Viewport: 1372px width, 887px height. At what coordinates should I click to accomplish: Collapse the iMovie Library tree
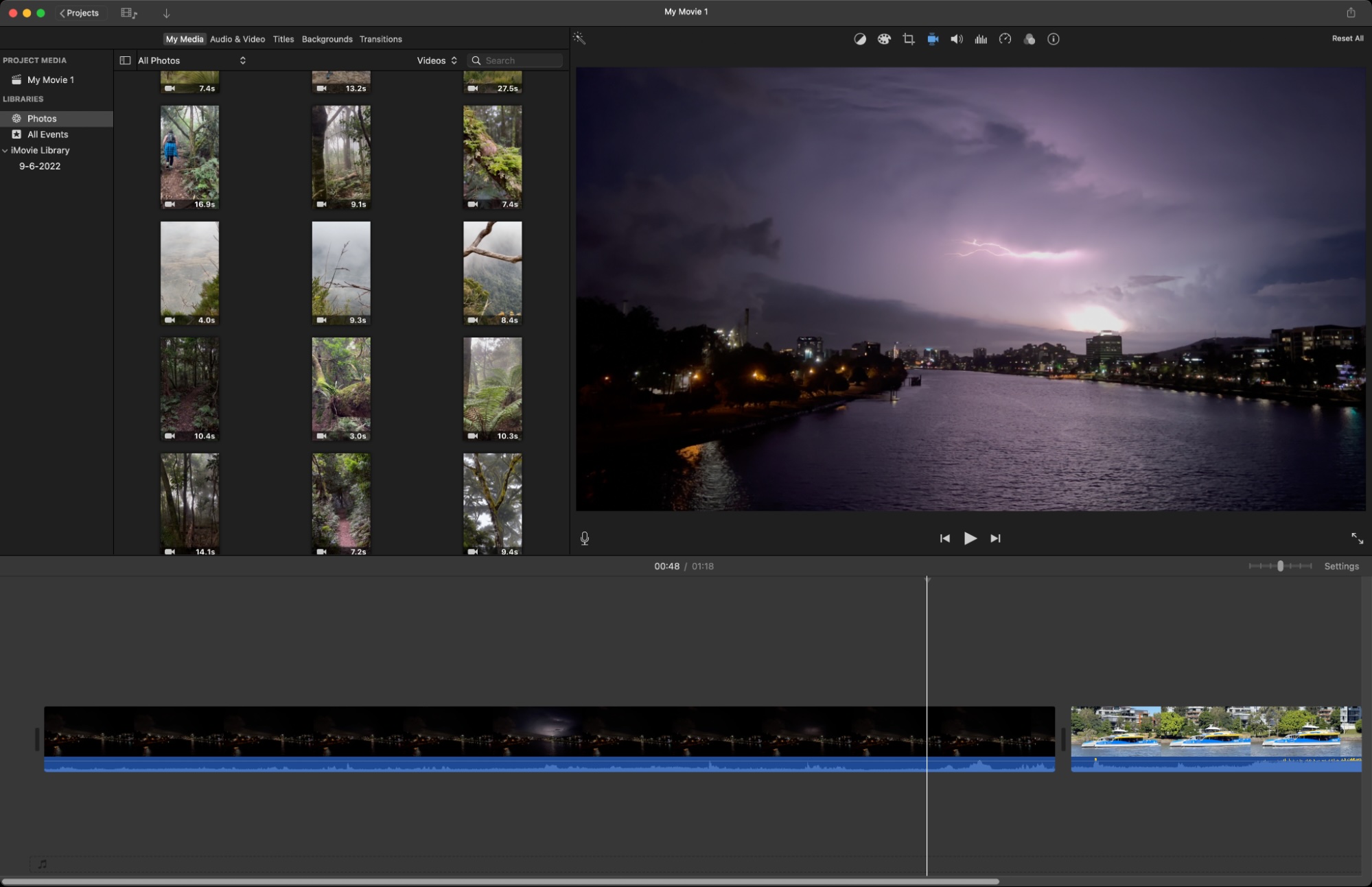(5, 150)
